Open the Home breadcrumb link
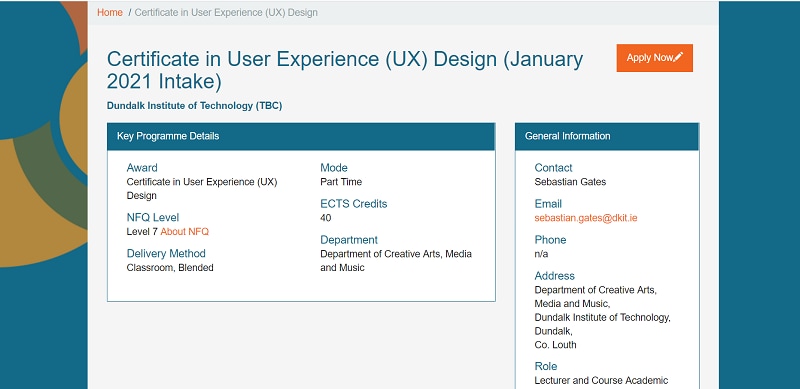The height and width of the screenshot is (389, 800). [110, 12]
